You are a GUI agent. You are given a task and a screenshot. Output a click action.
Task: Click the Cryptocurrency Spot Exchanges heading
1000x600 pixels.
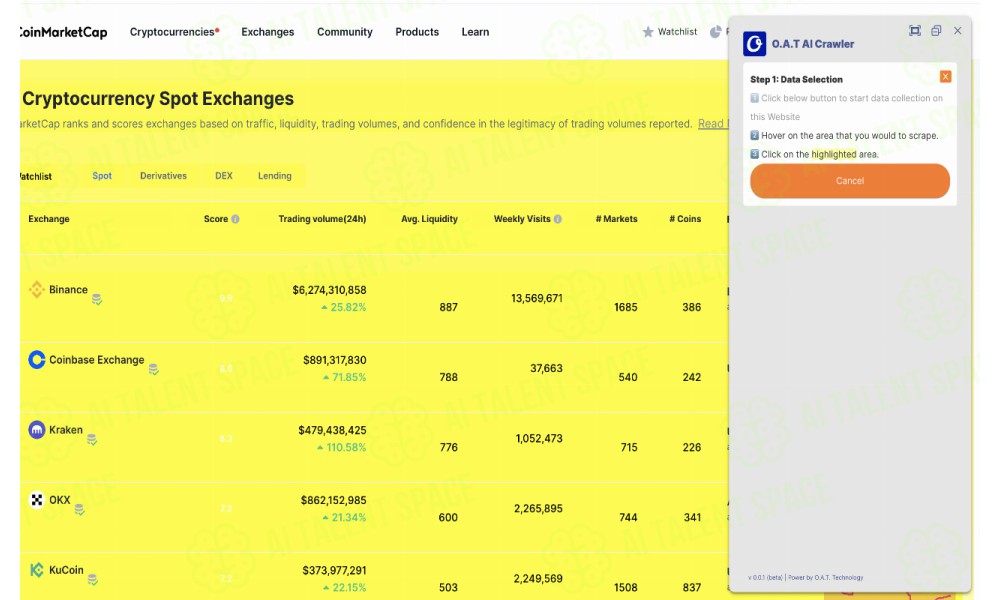(x=158, y=99)
